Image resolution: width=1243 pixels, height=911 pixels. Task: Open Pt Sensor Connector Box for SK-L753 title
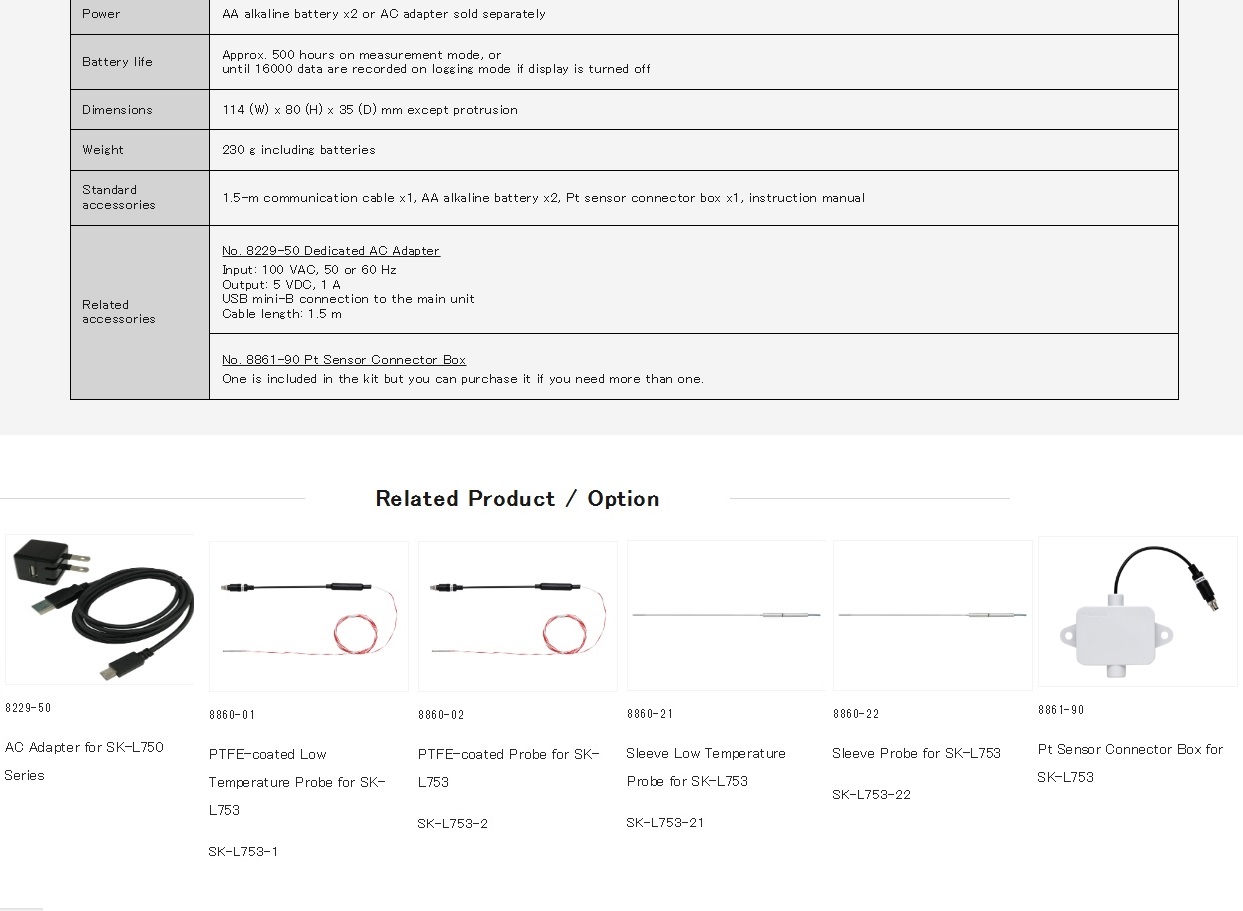[x=1130, y=763]
